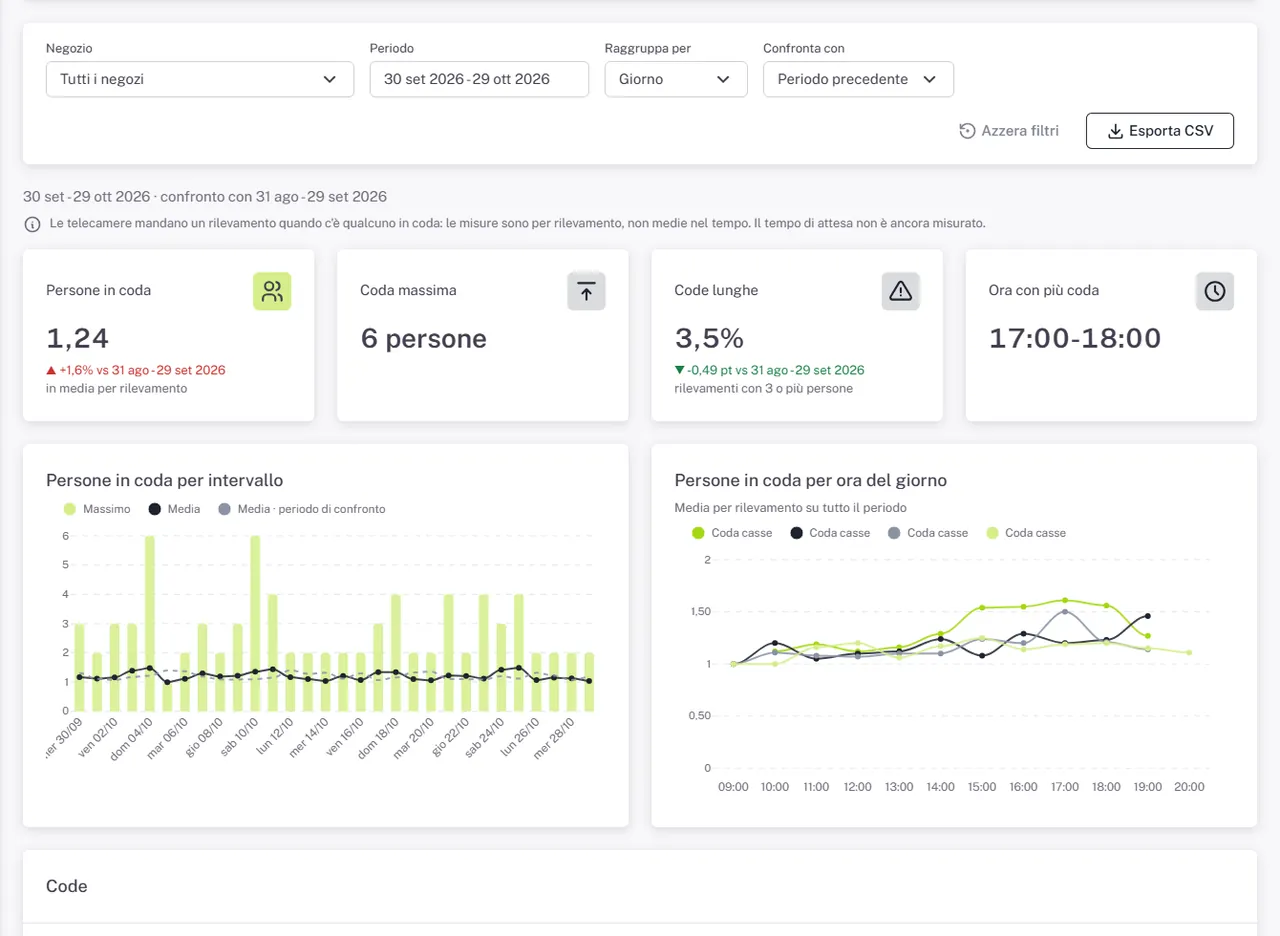Click the -0,49 pt comparison text

[775, 370]
